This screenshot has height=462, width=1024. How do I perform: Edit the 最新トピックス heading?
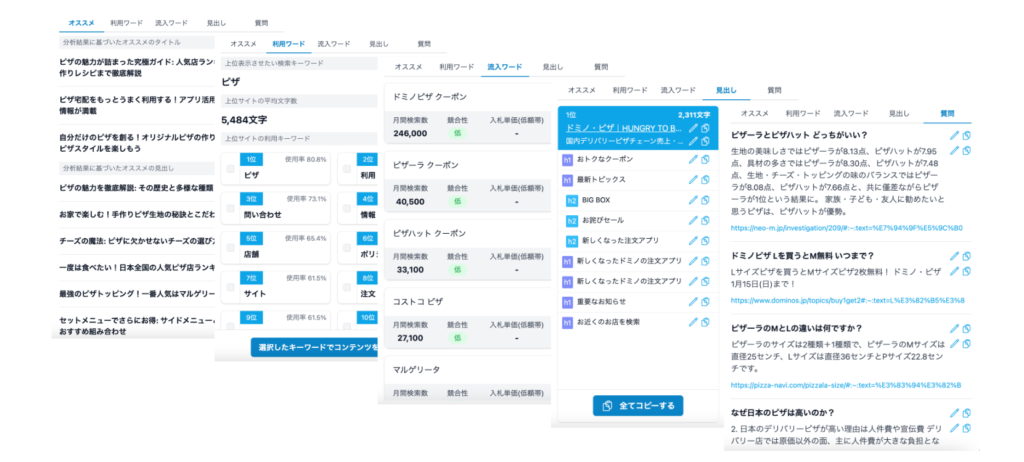pyautogui.click(x=694, y=180)
